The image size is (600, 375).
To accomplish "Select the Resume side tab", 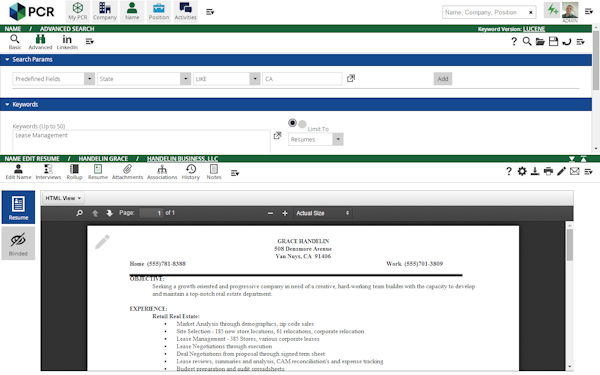I will point(18,207).
